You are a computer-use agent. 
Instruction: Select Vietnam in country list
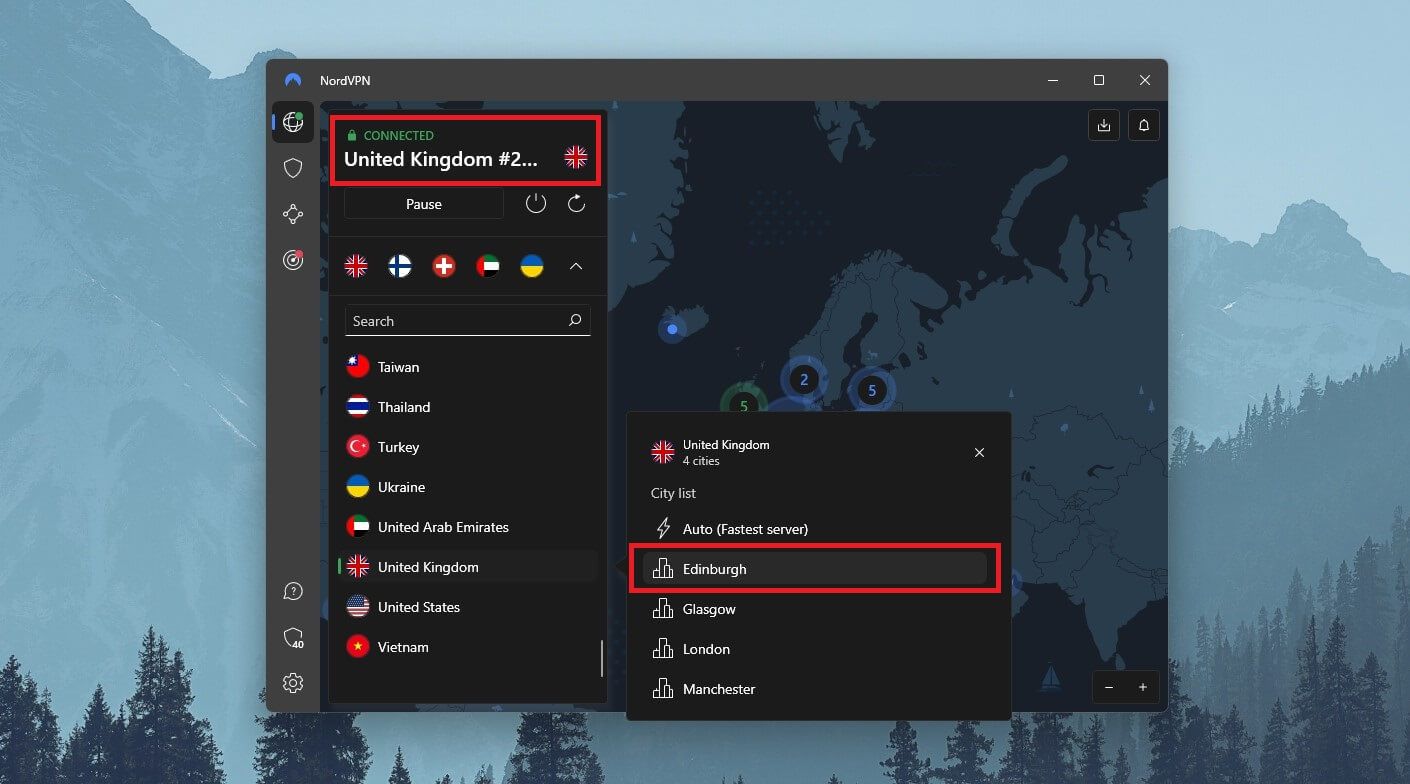point(468,647)
